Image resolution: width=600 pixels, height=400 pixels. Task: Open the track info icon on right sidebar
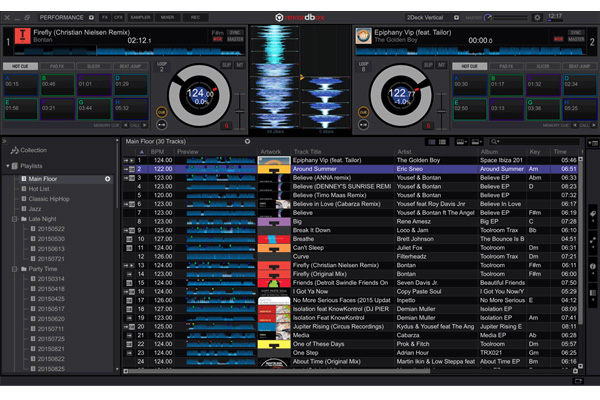[593, 267]
